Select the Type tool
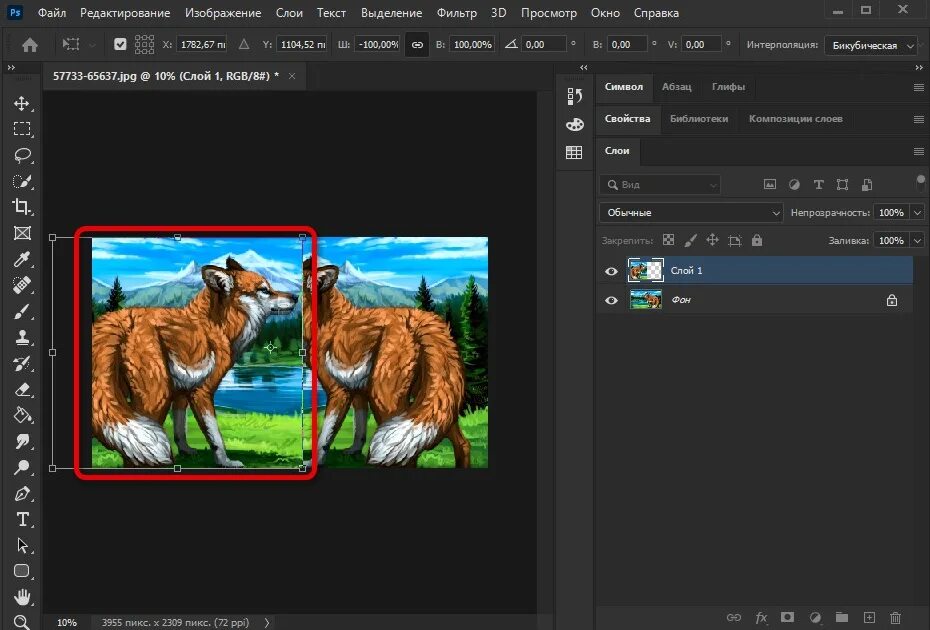930x630 pixels. [22, 520]
